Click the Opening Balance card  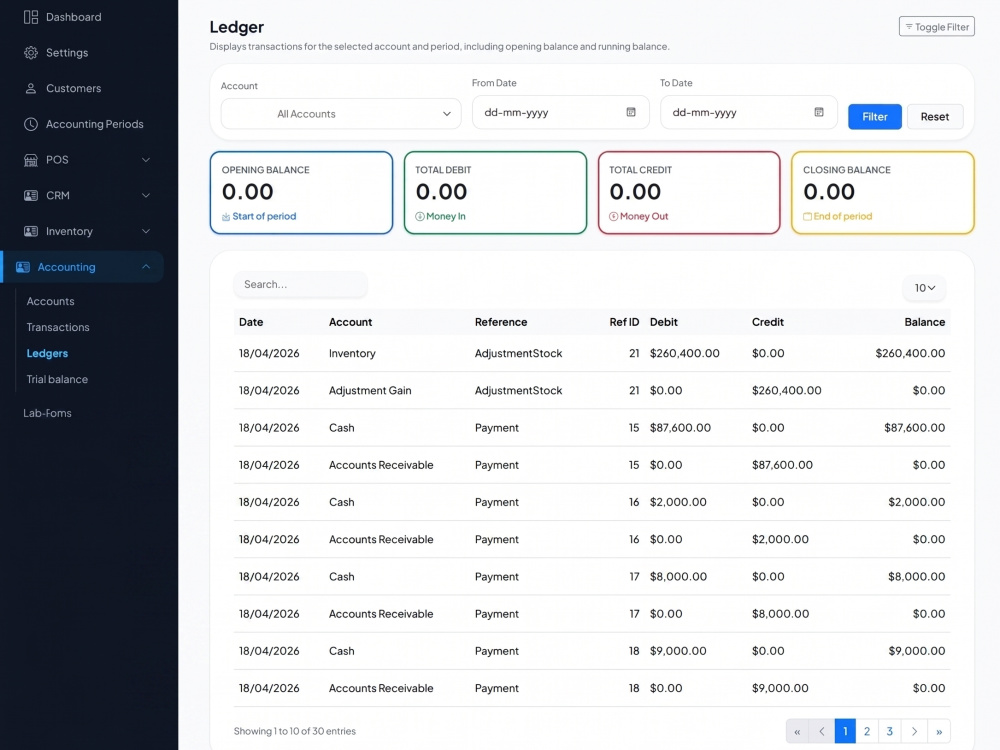(x=301, y=193)
